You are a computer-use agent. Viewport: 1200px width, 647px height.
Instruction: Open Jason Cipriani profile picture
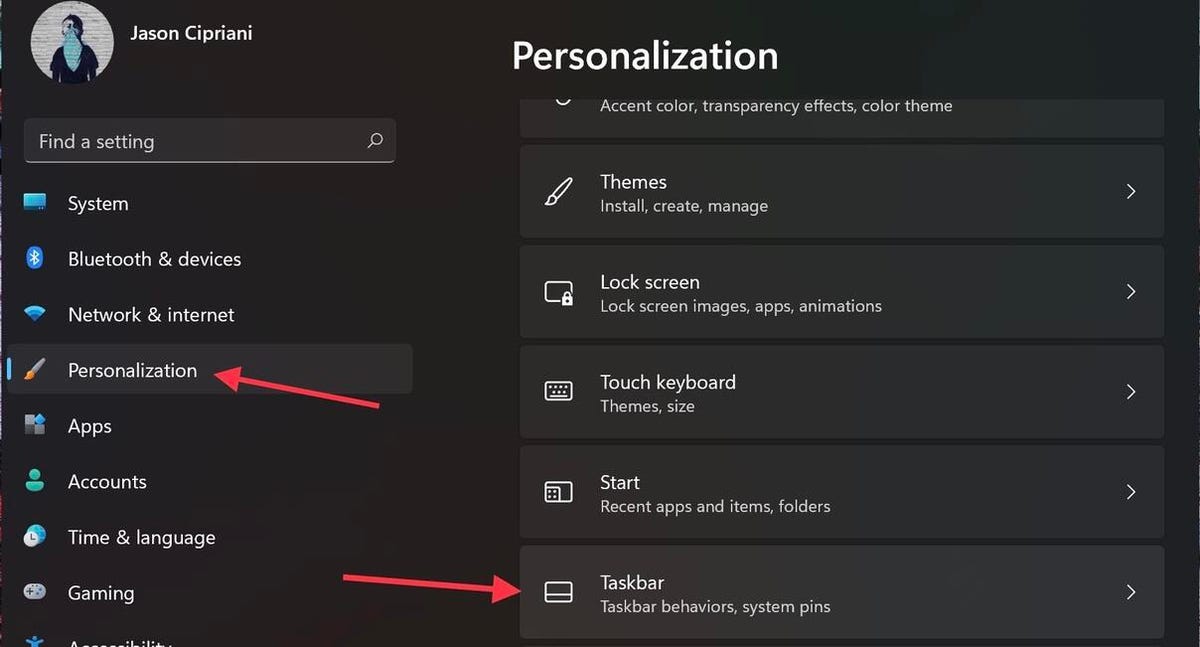point(71,41)
